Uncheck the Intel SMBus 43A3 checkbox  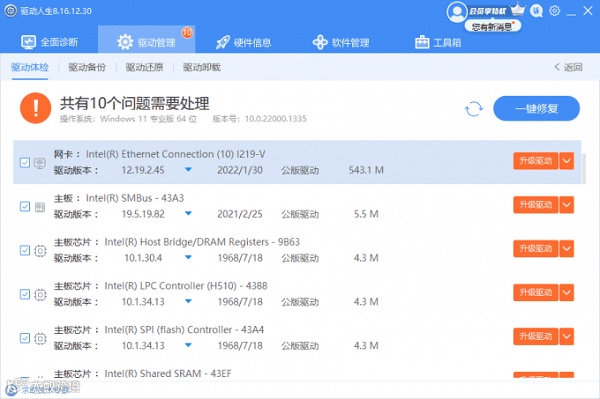click(25, 207)
